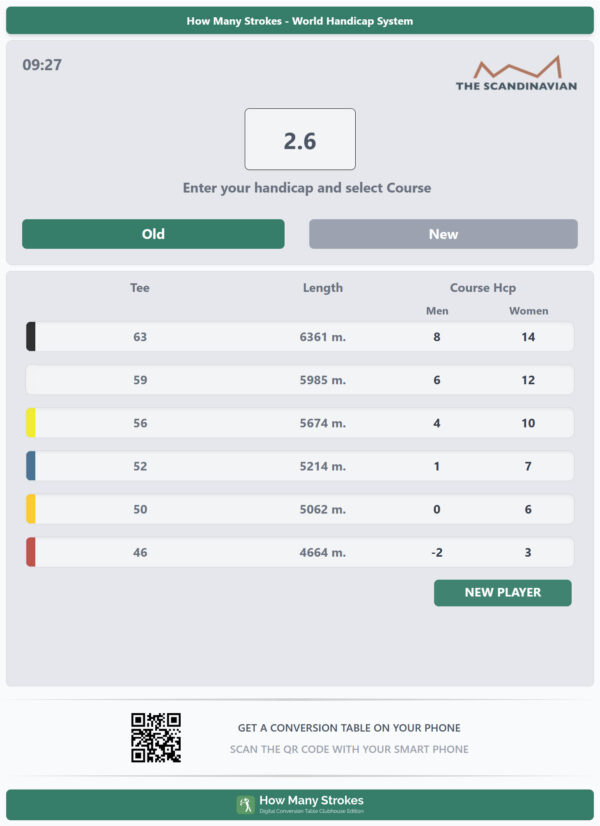This screenshot has height=826, width=600.
Task: Click the black tee color marker
Action: pyautogui.click(x=31, y=337)
